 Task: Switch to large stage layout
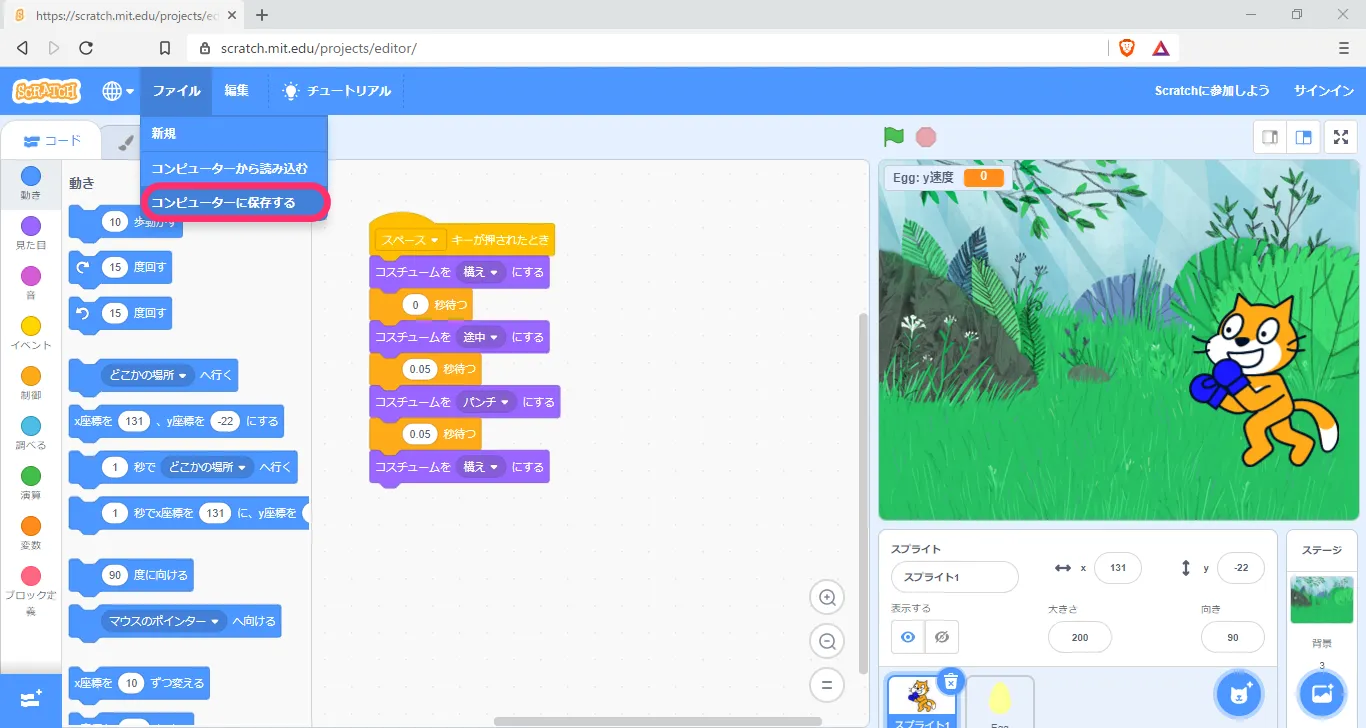tap(1304, 137)
